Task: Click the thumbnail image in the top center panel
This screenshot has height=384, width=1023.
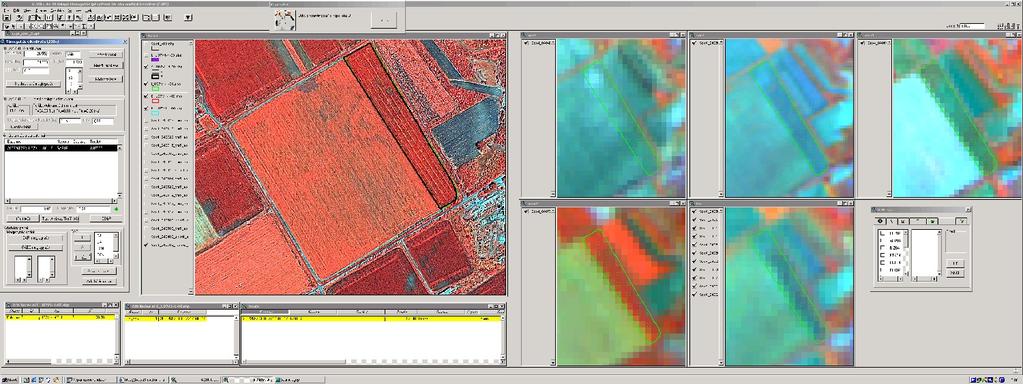Action: [x=284, y=20]
